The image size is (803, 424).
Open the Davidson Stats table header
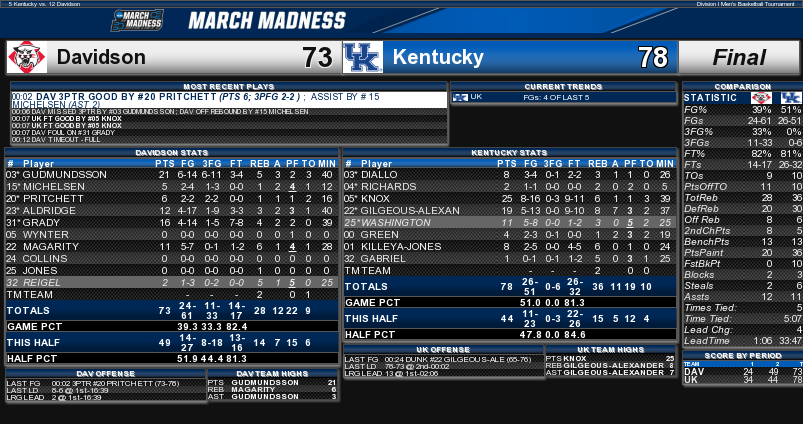pos(172,153)
